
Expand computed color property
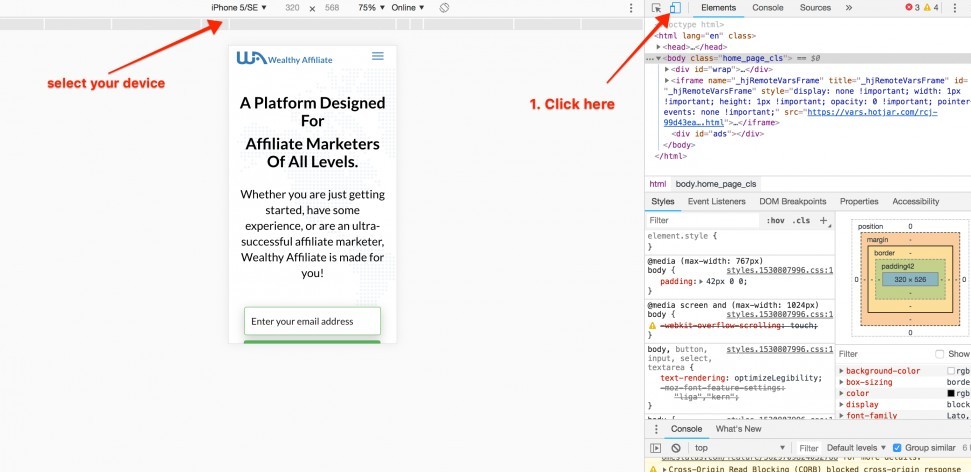(842, 393)
